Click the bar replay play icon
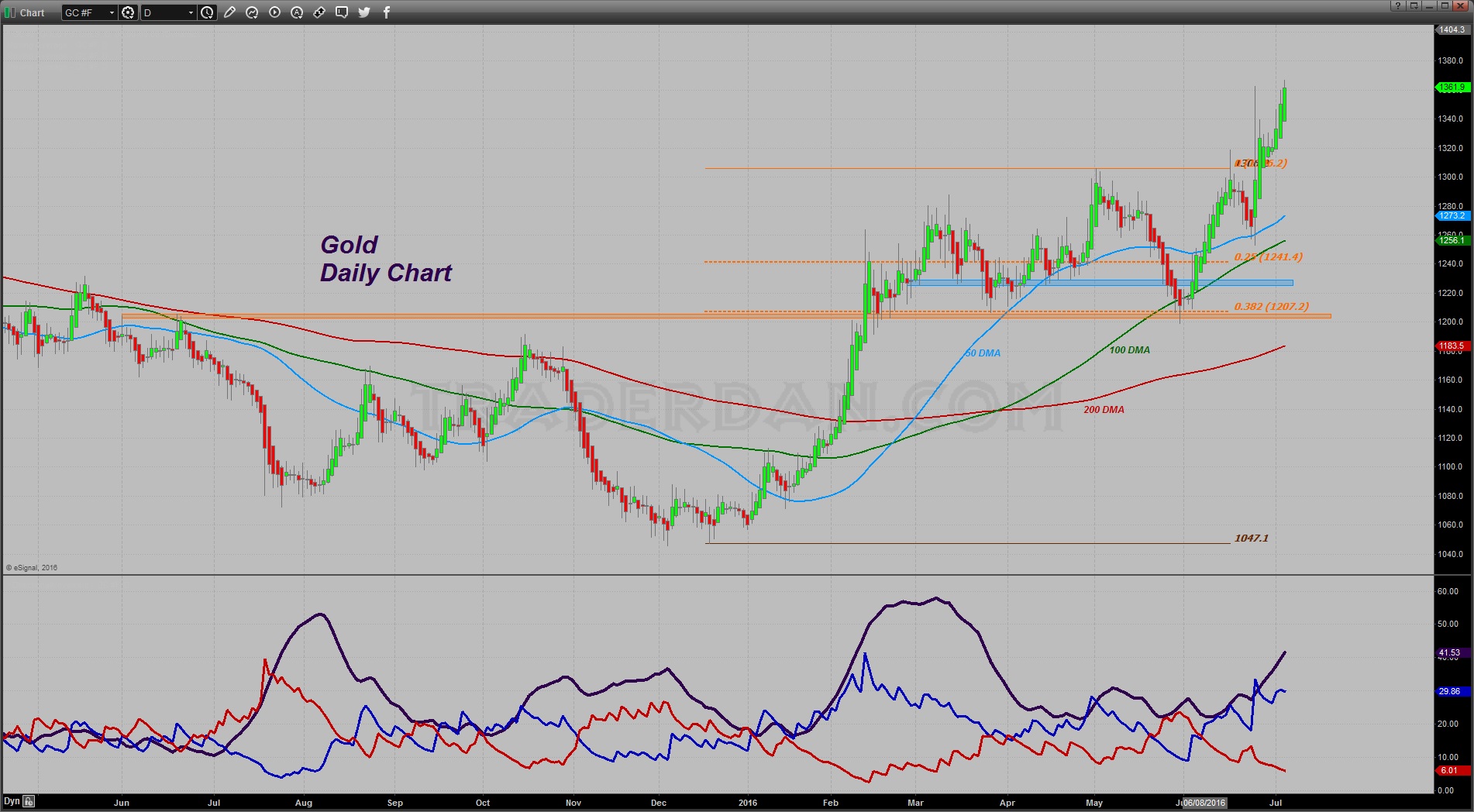 (274, 12)
